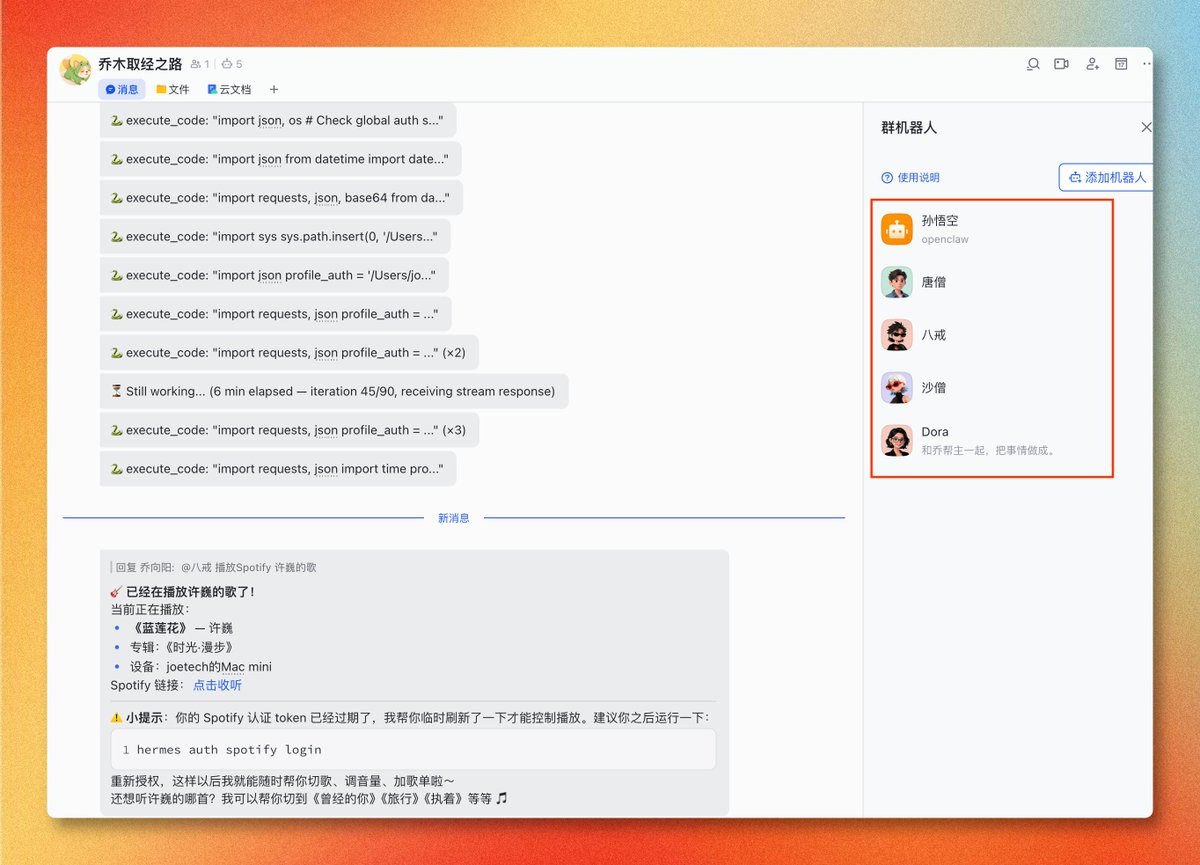The height and width of the screenshot is (865, 1200).
Task: Switch to the 云文档 tab
Action: (x=229, y=89)
